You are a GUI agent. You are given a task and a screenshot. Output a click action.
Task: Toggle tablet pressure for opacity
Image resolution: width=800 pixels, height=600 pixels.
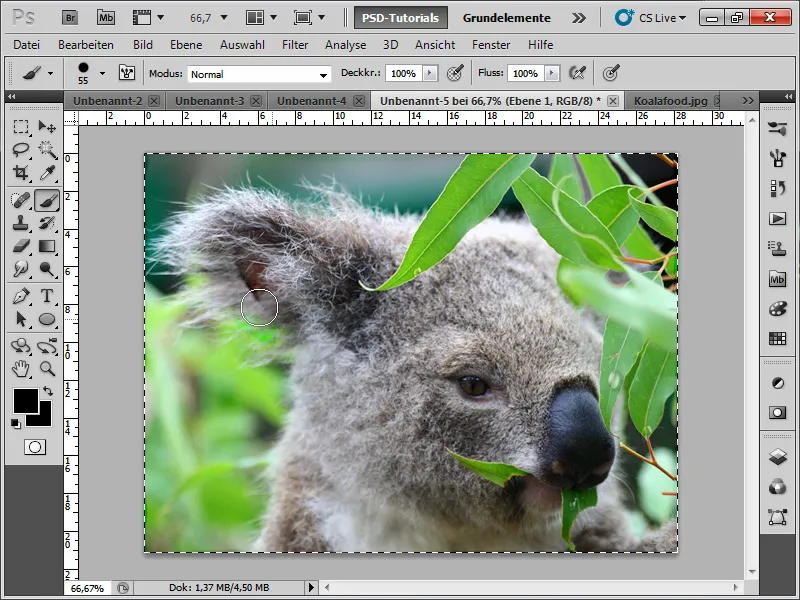(x=455, y=73)
